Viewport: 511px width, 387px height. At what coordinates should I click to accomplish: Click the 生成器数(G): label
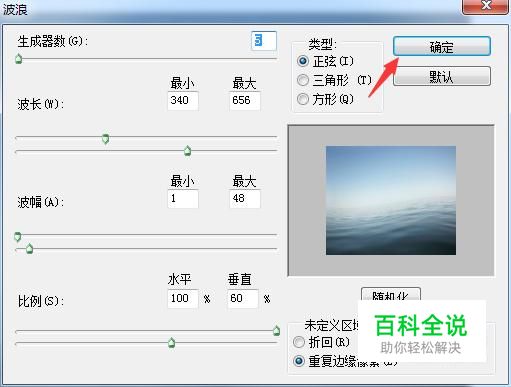coord(52,41)
